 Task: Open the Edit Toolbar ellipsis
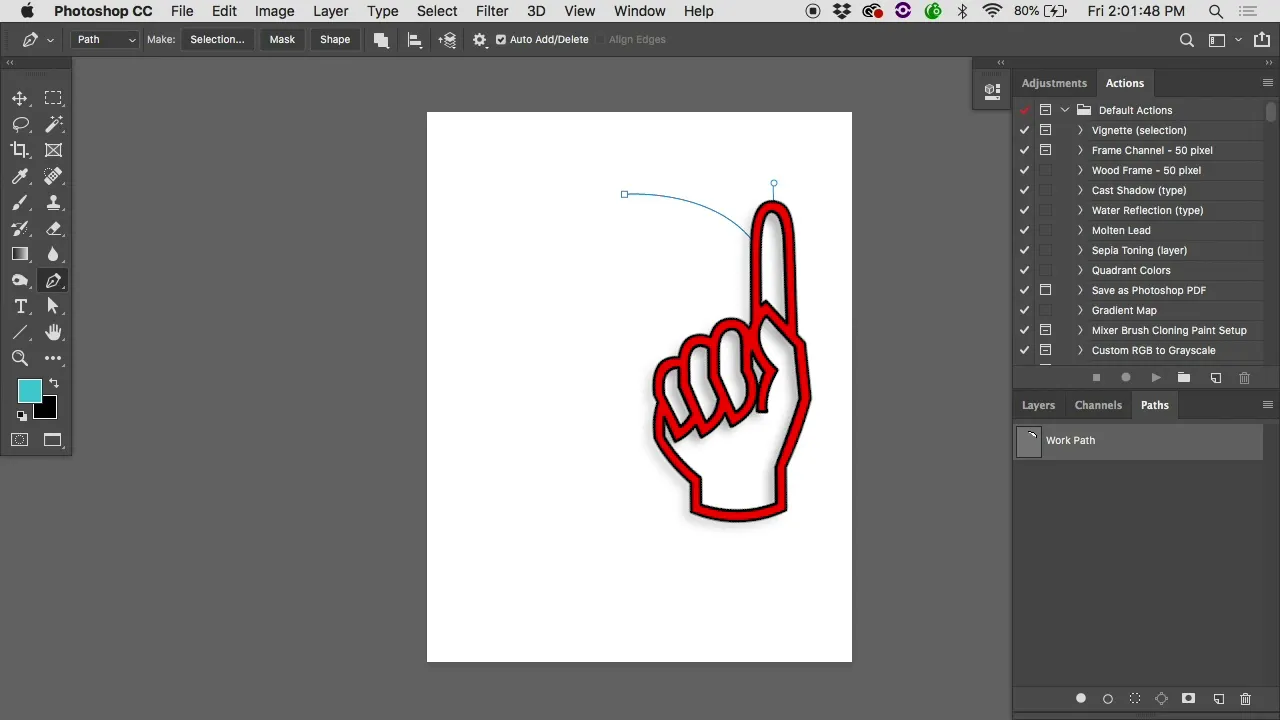53,358
